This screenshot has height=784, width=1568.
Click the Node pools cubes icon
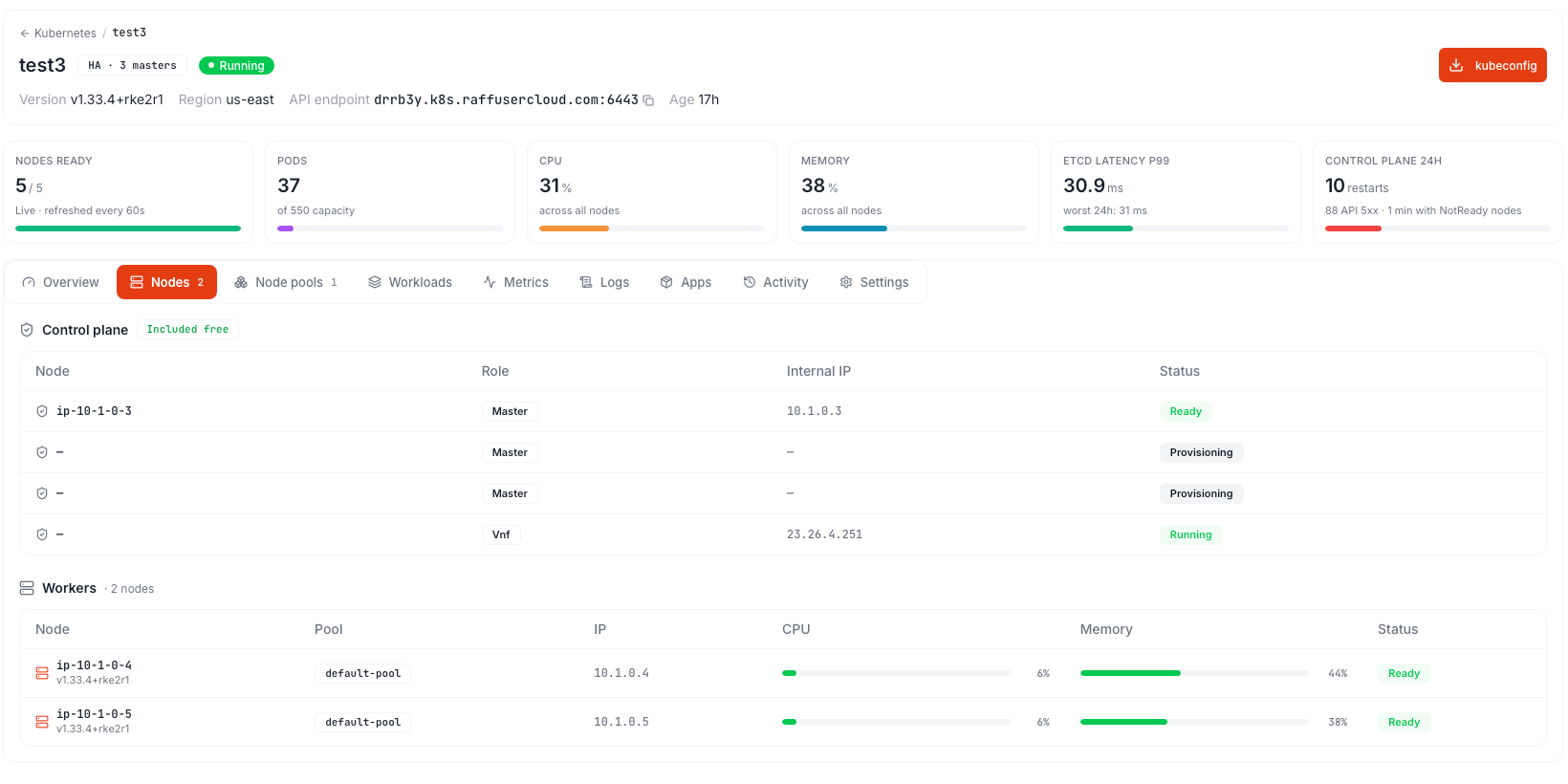pos(241,282)
